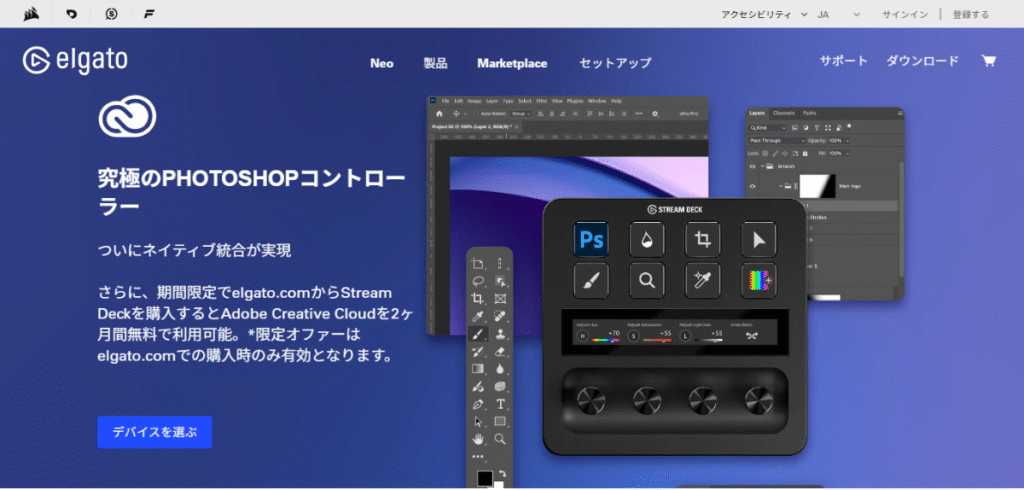
Task: Open the Opacity 100% dropdown
Action: click(848, 140)
